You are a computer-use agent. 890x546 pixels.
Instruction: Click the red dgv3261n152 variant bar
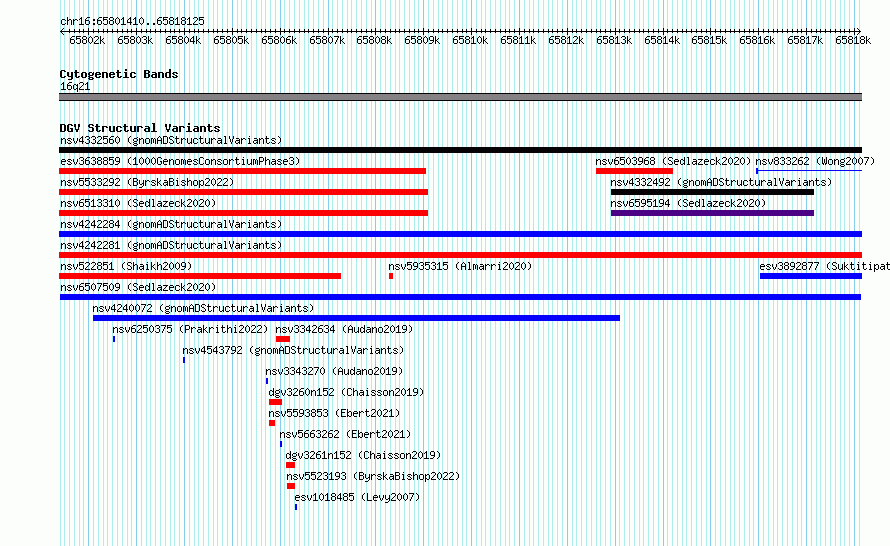(291, 465)
